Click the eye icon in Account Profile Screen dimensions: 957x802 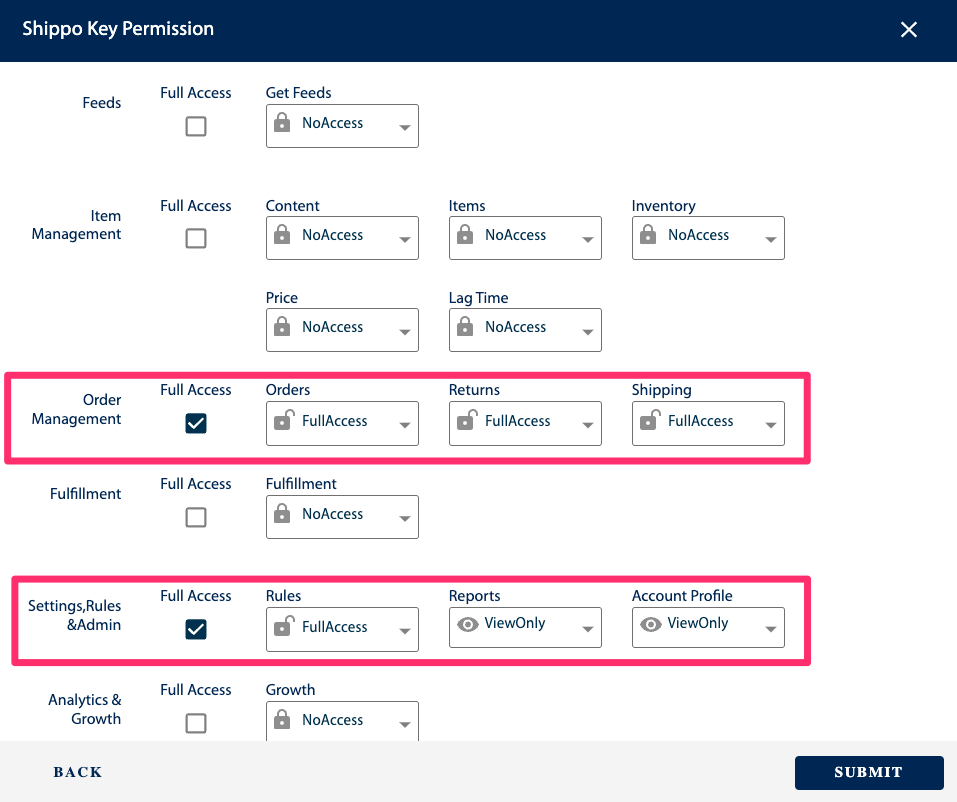tap(650, 624)
